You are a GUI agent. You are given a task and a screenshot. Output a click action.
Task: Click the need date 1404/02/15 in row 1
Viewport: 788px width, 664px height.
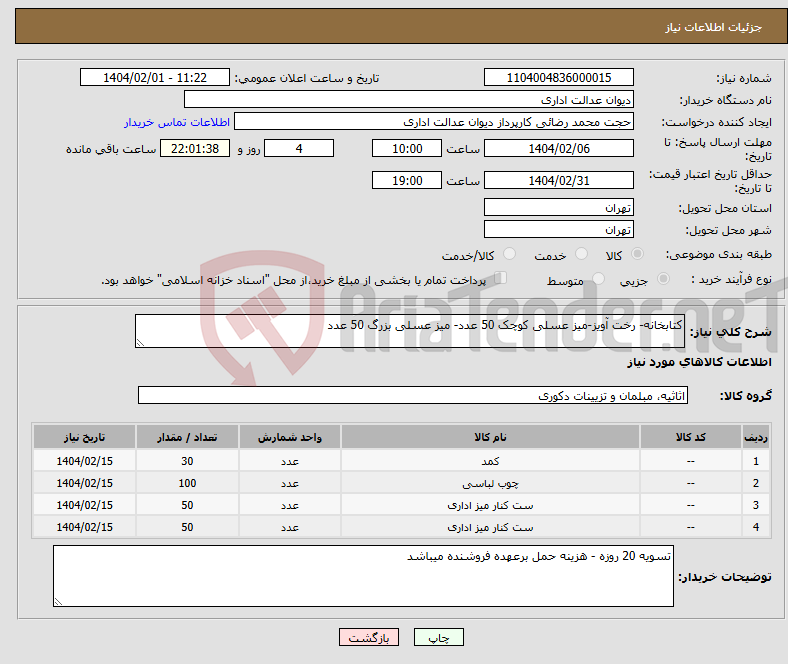click(x=84, y=461)
